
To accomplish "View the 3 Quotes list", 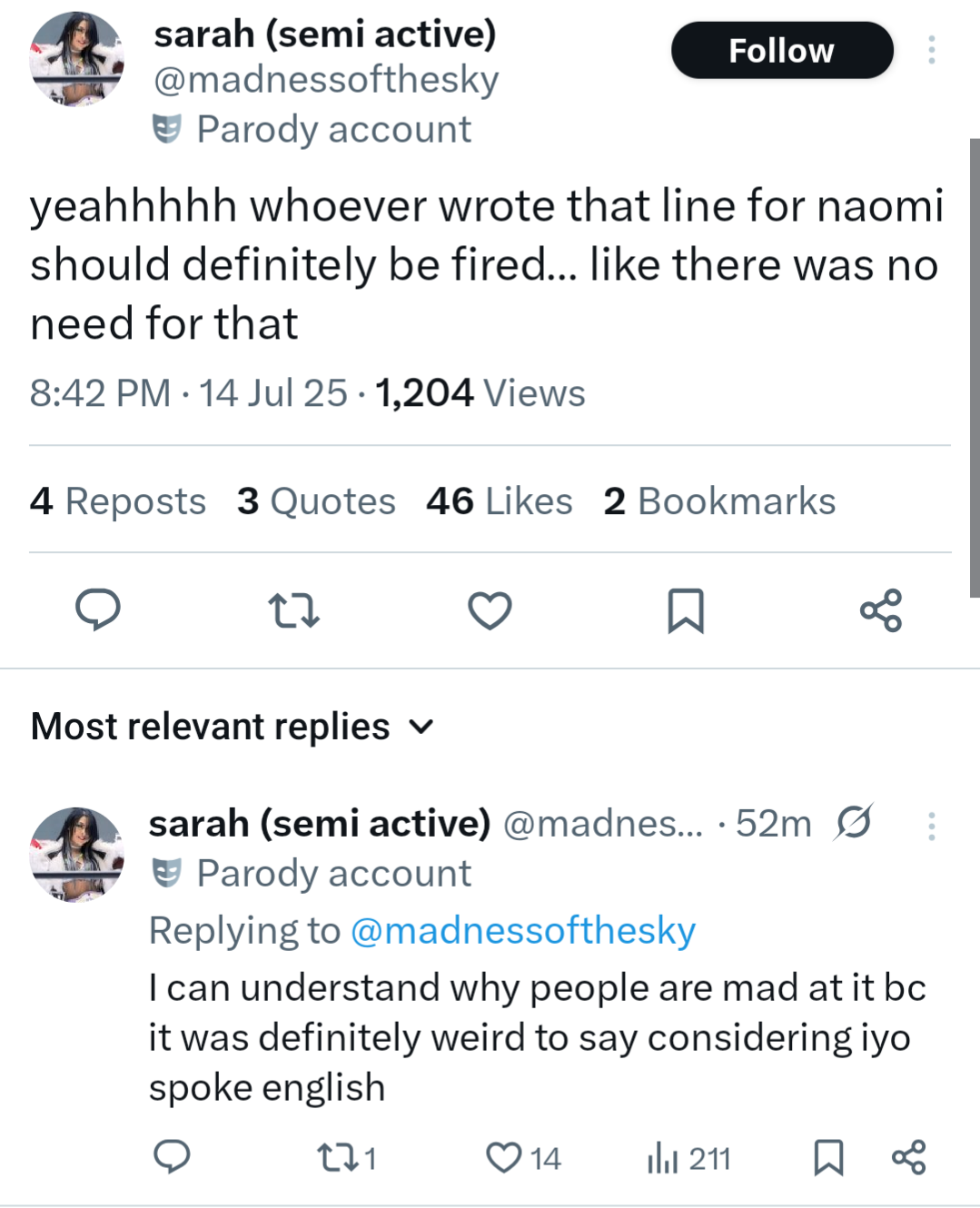I will [x=316, y=501].
